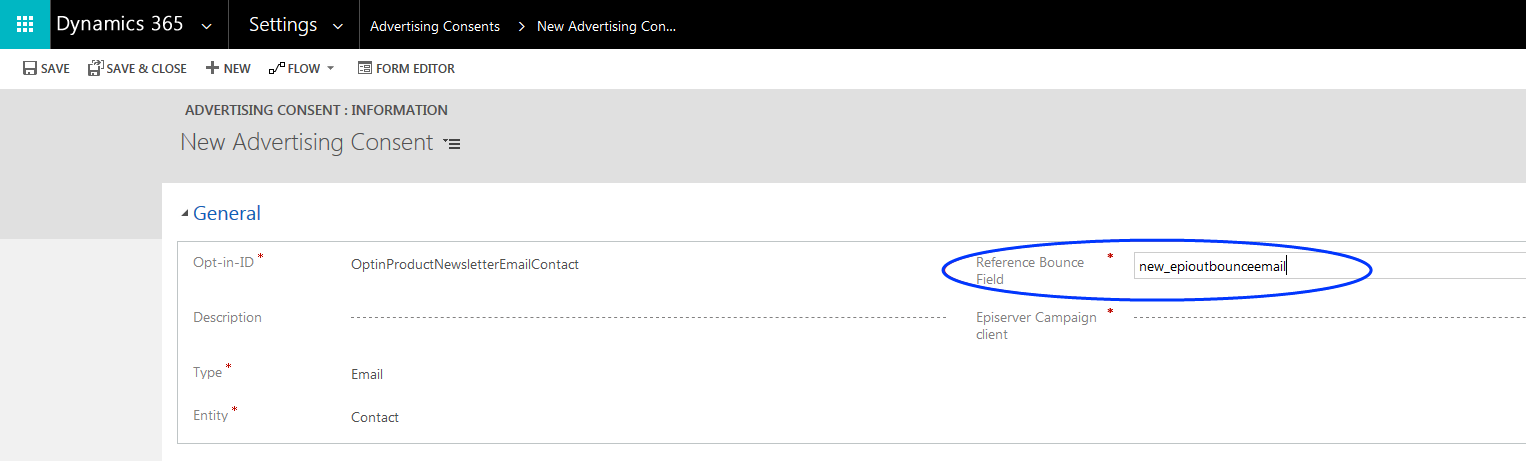Open the app launcher waffle icon
This screenshot has height=461, width=1526.
coord(25,25)
